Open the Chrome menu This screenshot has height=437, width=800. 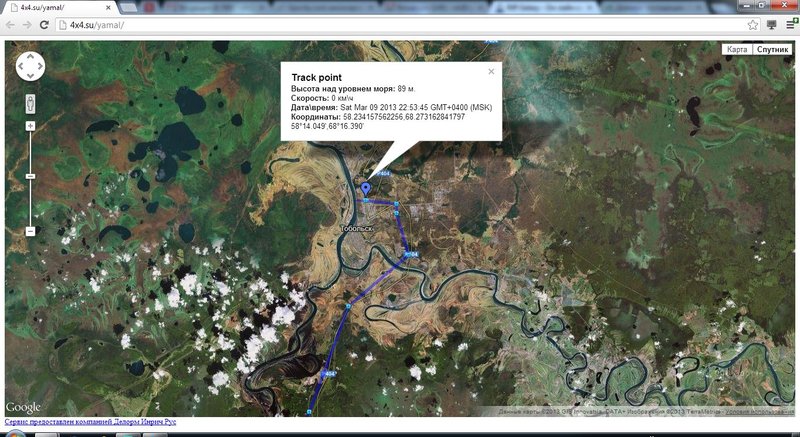[790, 24]
